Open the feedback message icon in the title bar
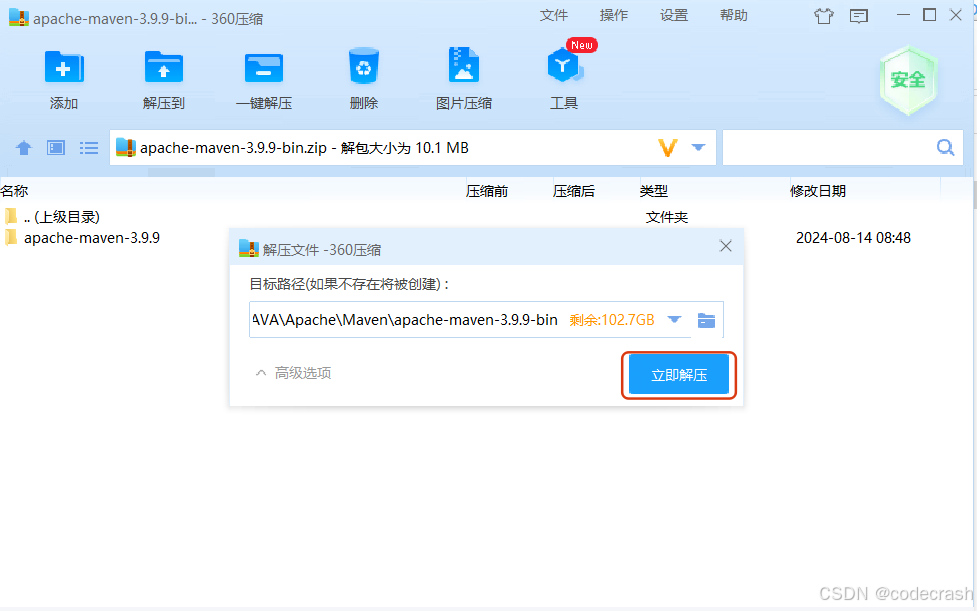Image resolution: width=977 pixels, height=611 pixels. pos(859,16)
